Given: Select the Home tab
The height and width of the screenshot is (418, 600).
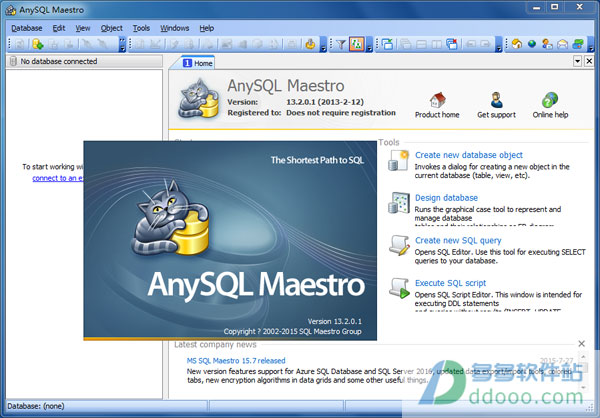Looking at the screenshot, I should pyautogui.click(x=198, y=63).
